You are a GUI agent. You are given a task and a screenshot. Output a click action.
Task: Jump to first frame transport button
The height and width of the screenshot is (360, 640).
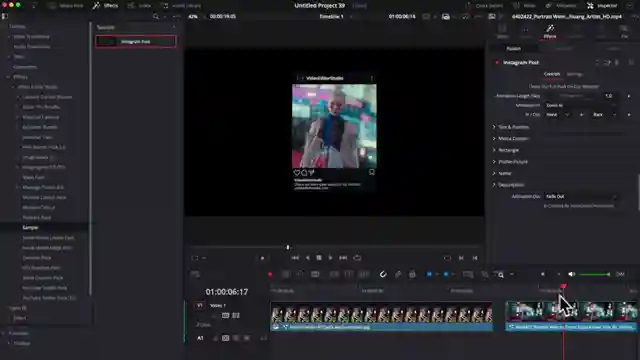(295, 258)
